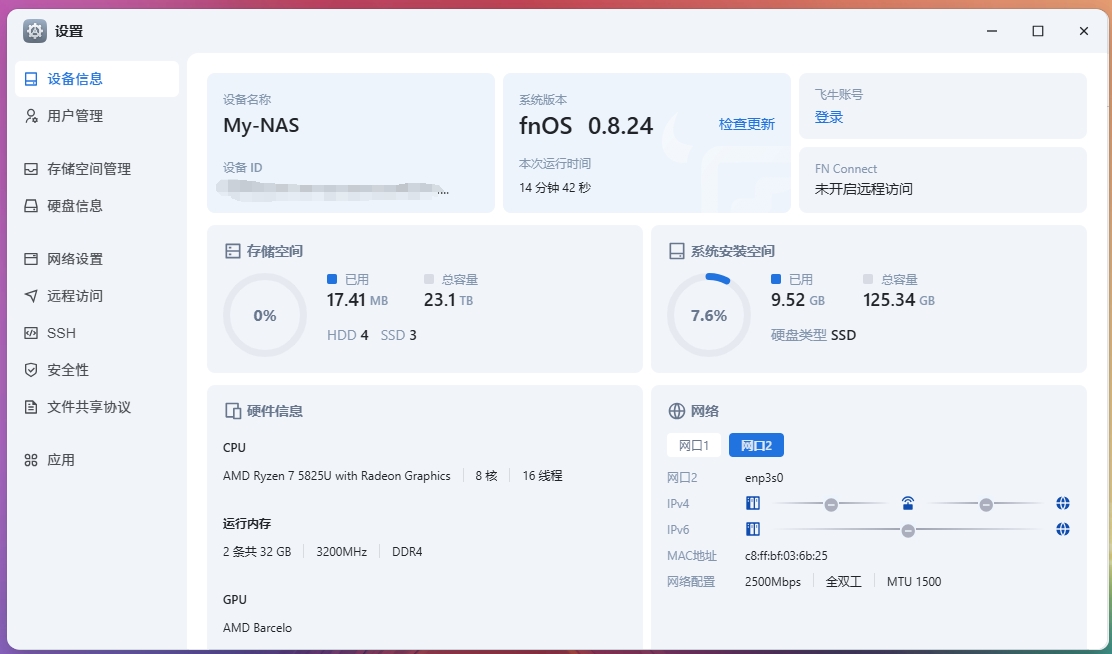Click 检查更新 link
1112x654 pixels.
(747, 124)
